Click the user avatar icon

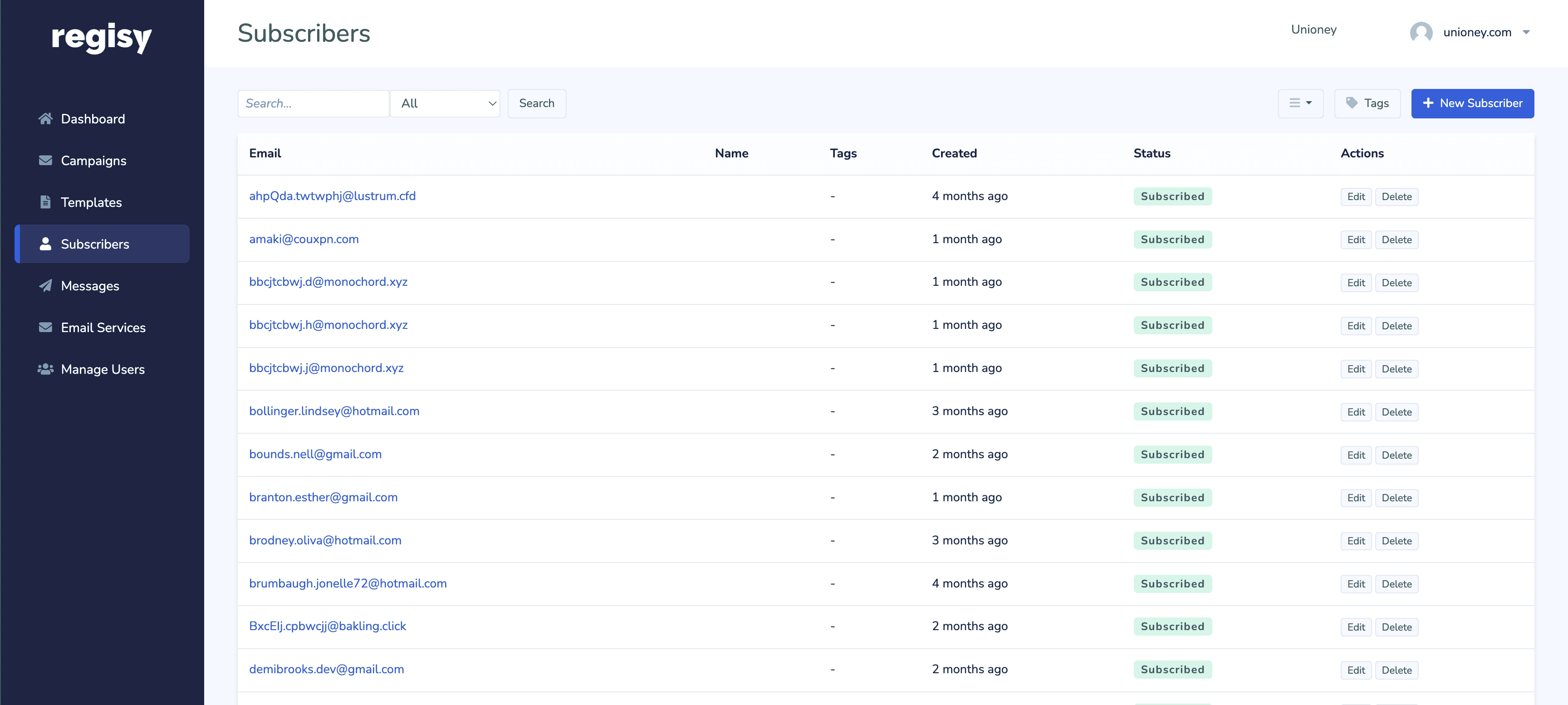(1421, 32)
